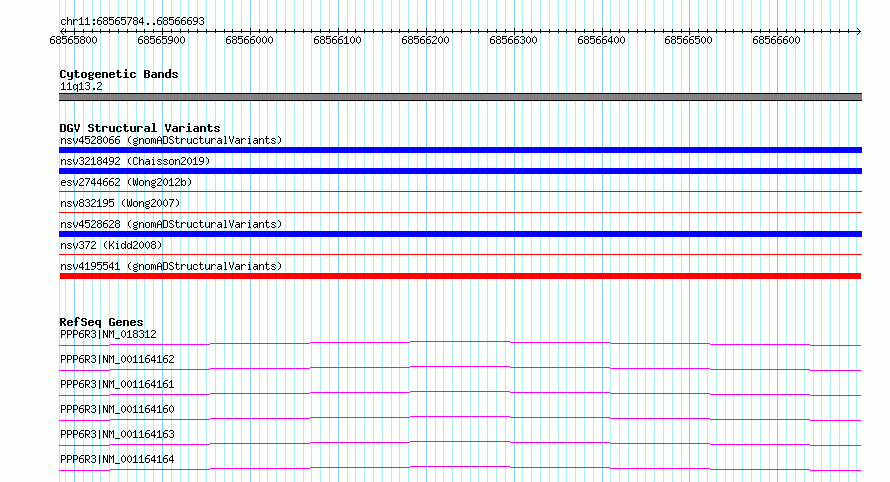The height and width of the screenshot is (482, 890).
Task: Open transcript PPP6R3|NM_001164161
Action: click(117, 384)
